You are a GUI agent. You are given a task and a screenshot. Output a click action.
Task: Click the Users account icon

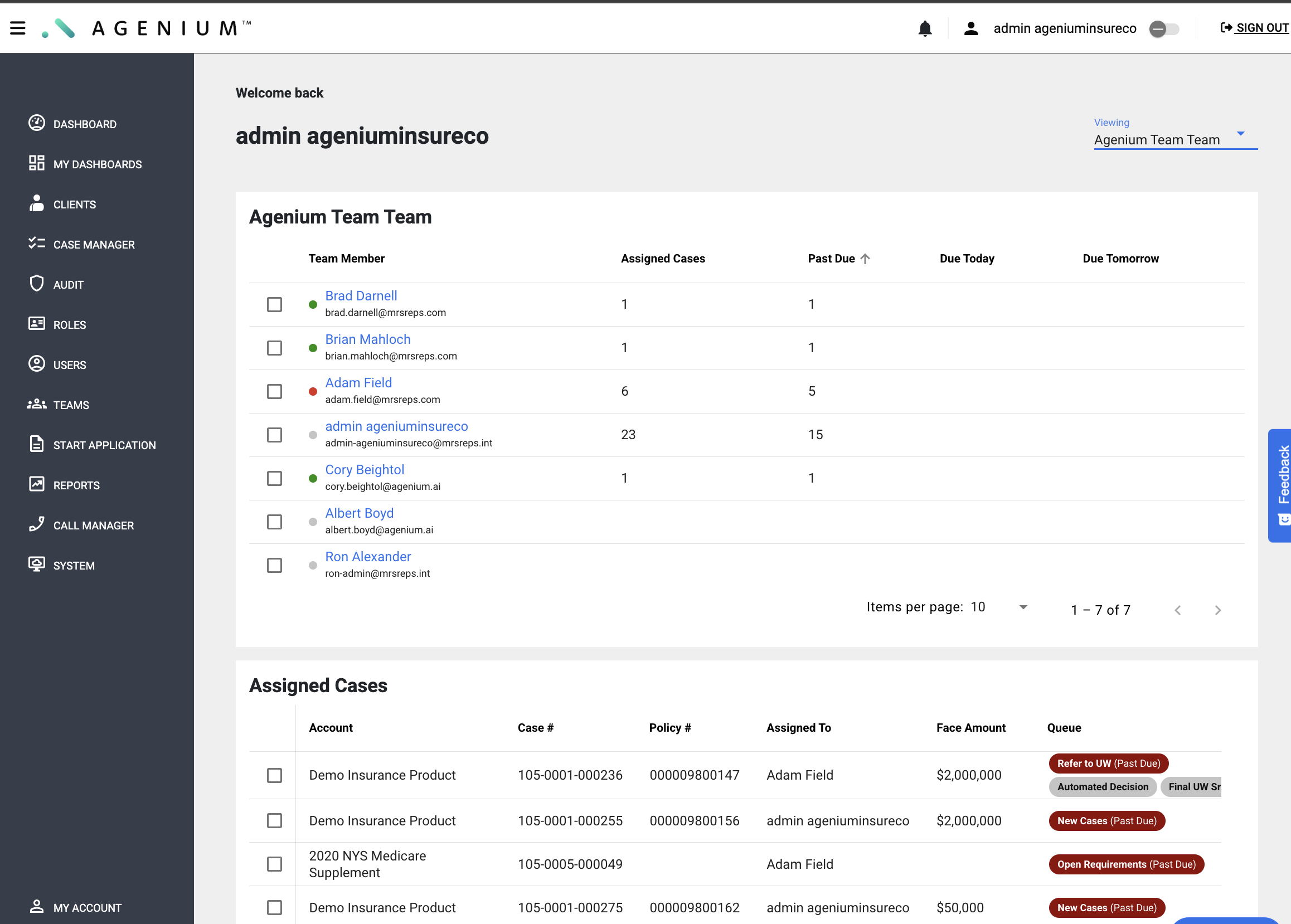(x=36, y=363)
